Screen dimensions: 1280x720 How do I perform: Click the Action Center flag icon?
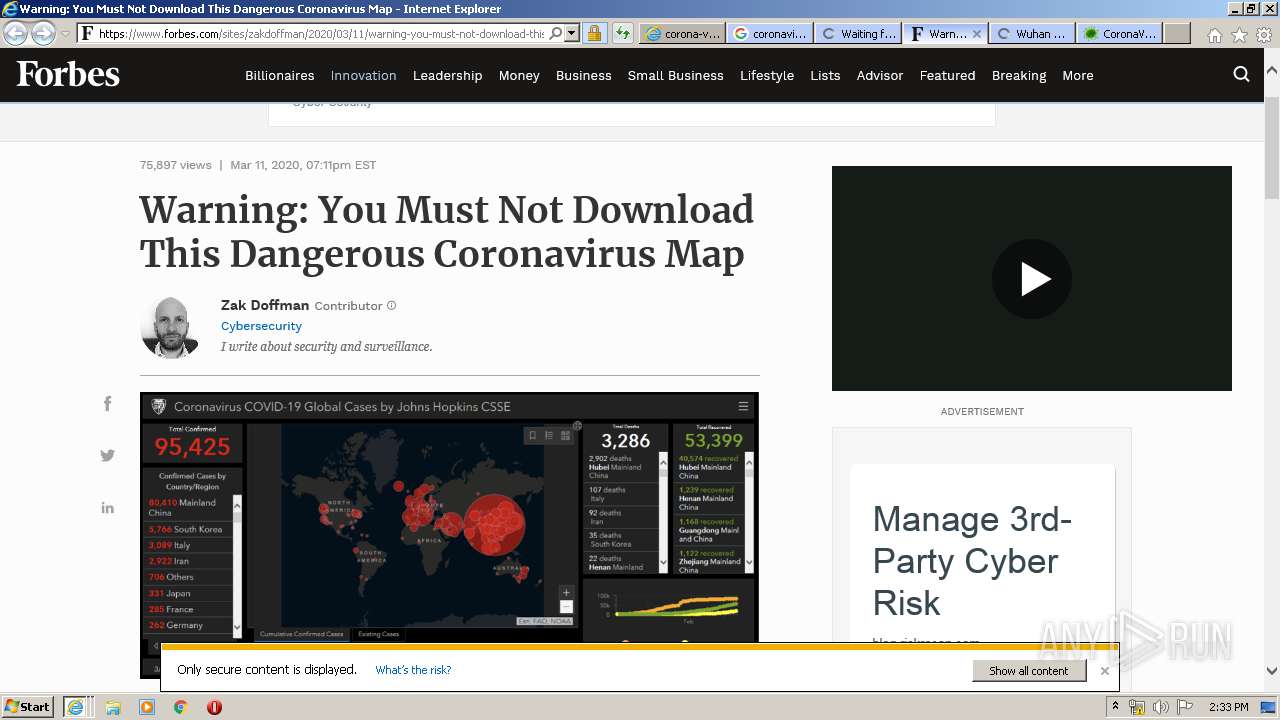1183,707
